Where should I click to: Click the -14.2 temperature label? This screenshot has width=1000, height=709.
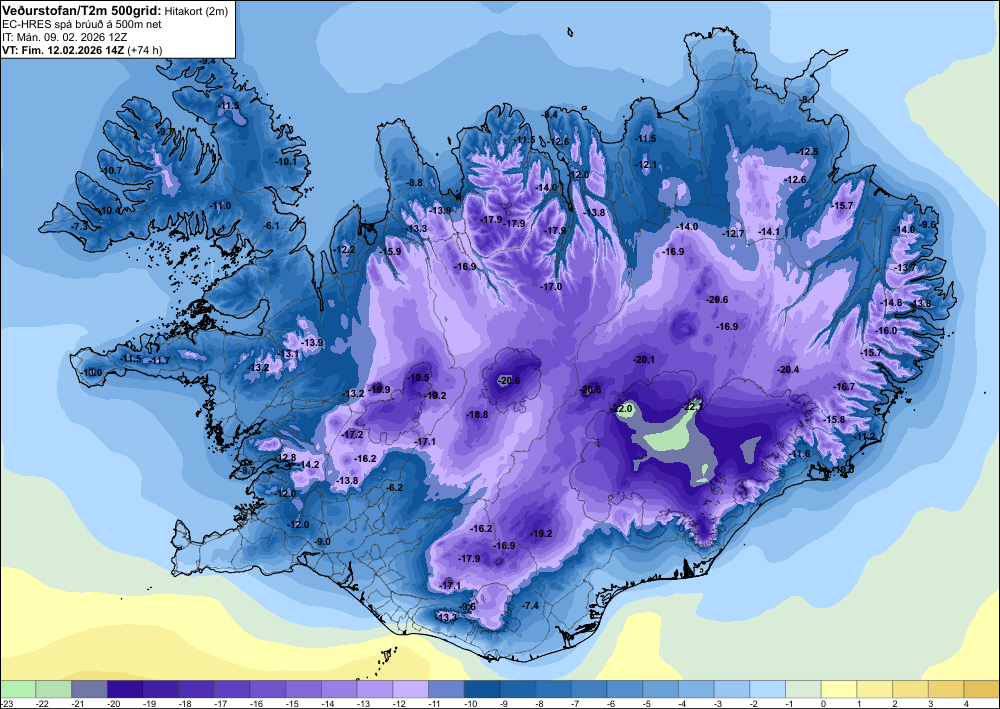(309, 465)
